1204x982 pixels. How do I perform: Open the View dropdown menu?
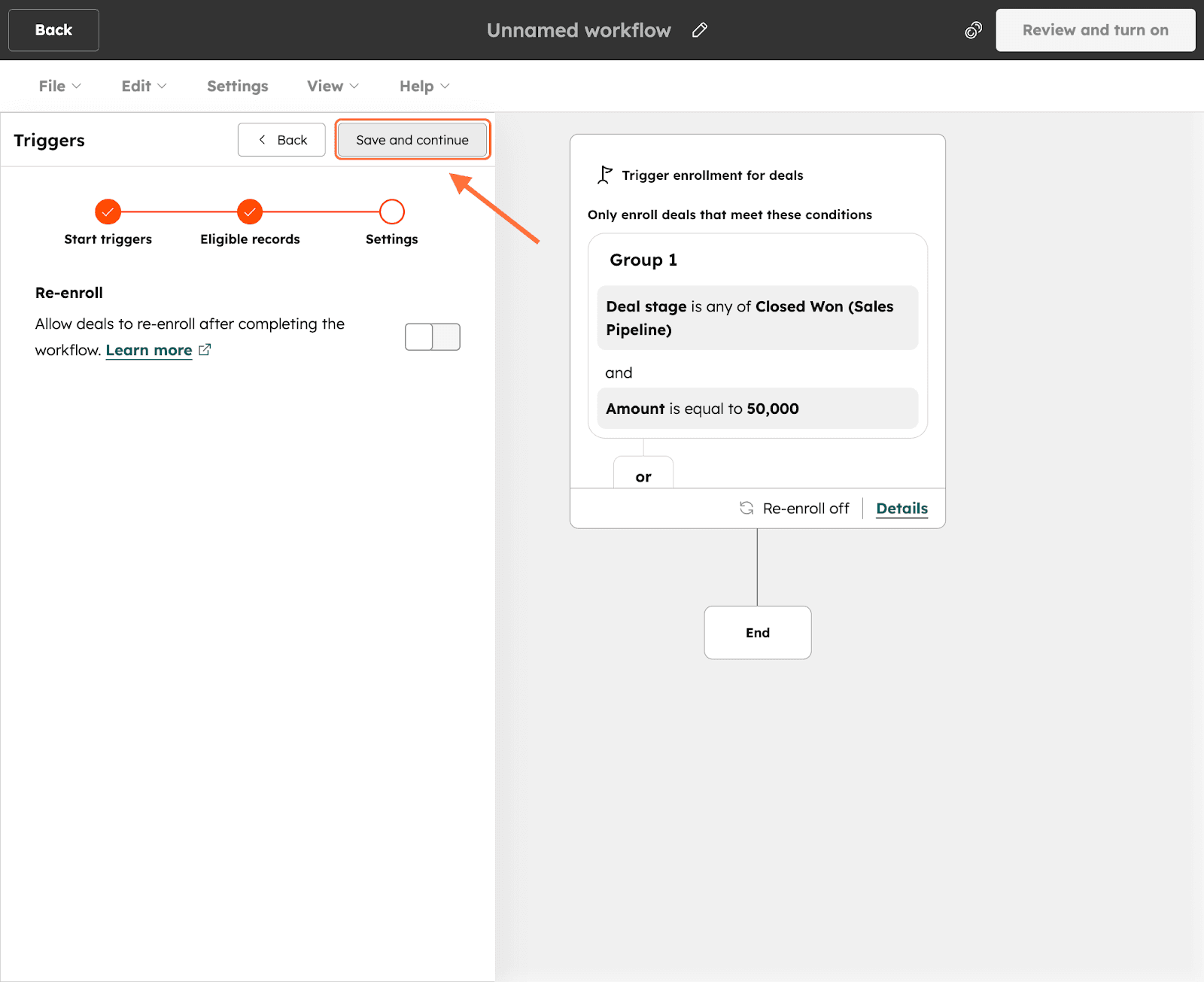(333, 86)
